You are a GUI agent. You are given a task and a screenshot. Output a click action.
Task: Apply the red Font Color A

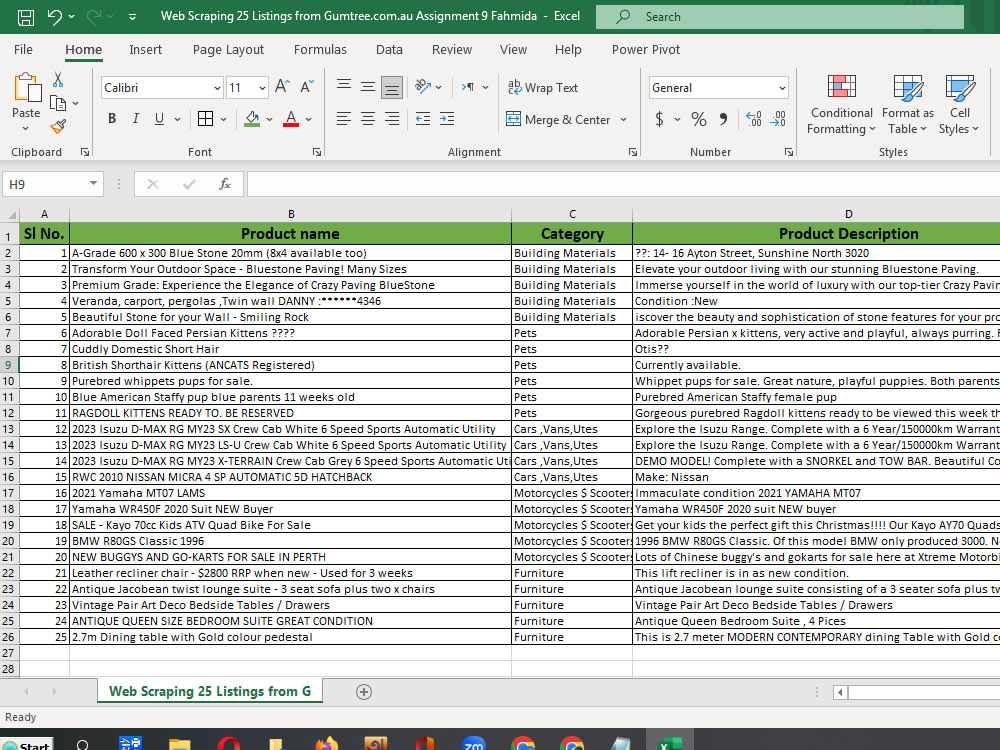[x=291, y=119]
